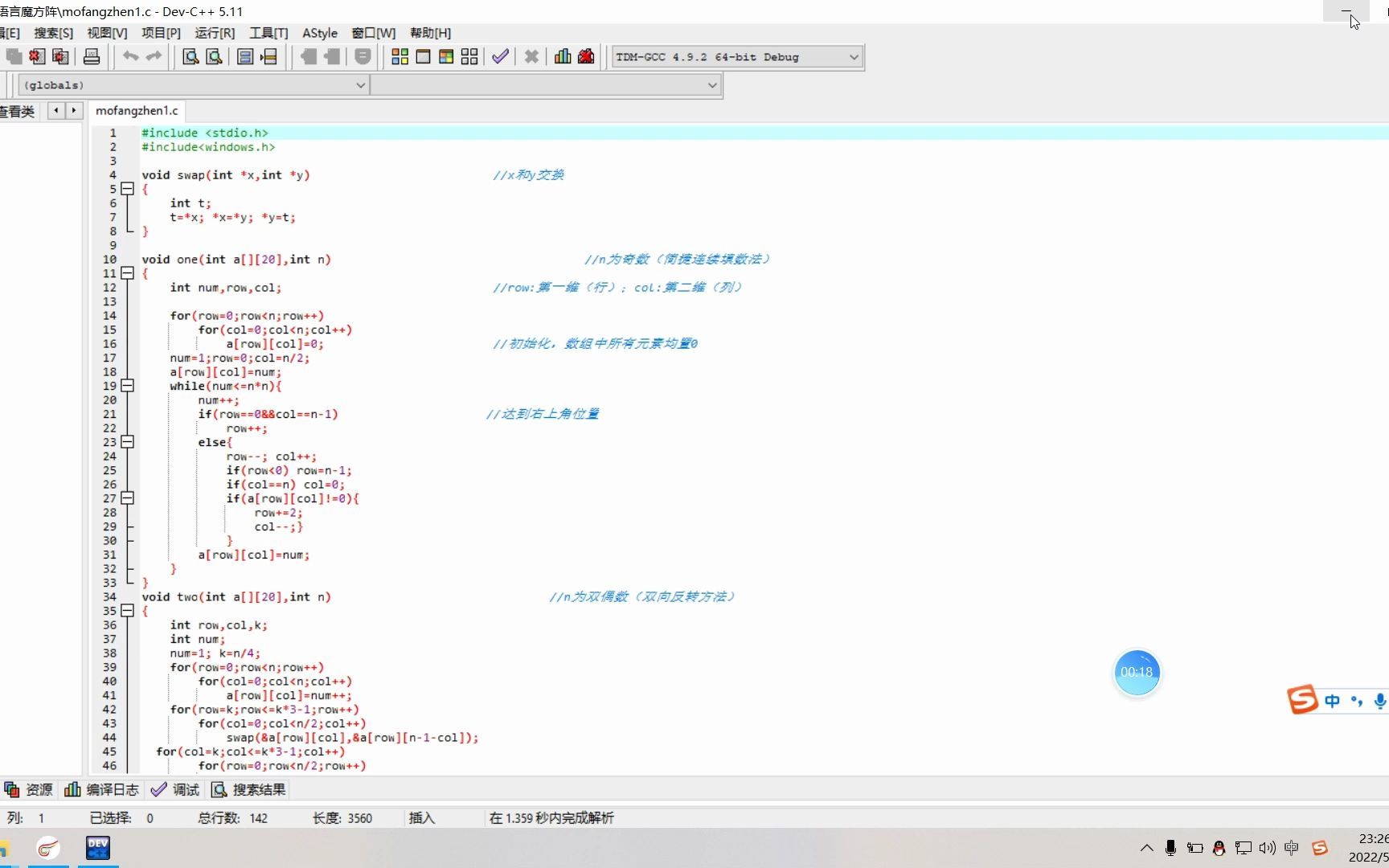Click the Goto line icon

point(269,56)
